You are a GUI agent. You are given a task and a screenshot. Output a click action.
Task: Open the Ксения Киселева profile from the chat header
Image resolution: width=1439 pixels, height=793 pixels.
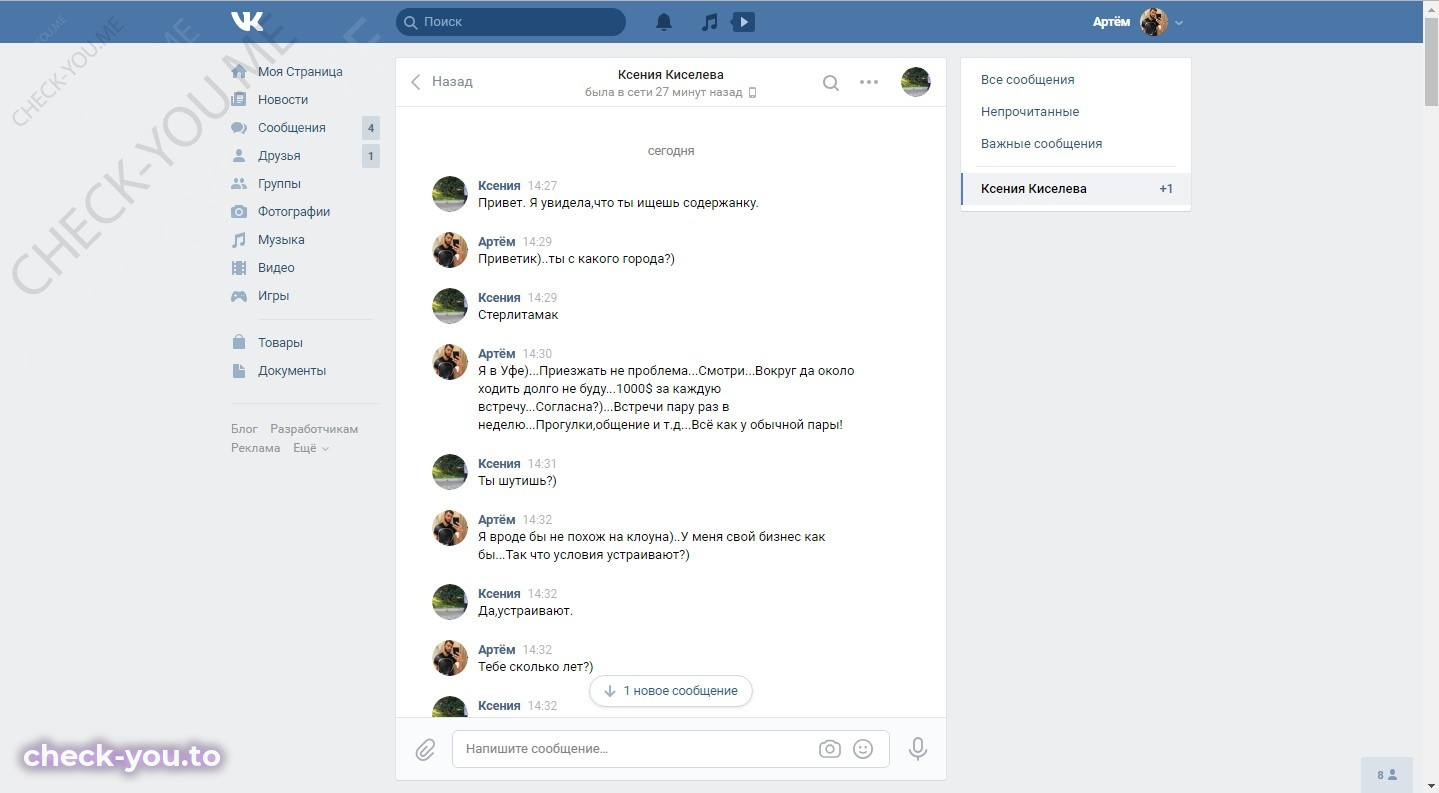pos(671,75)
